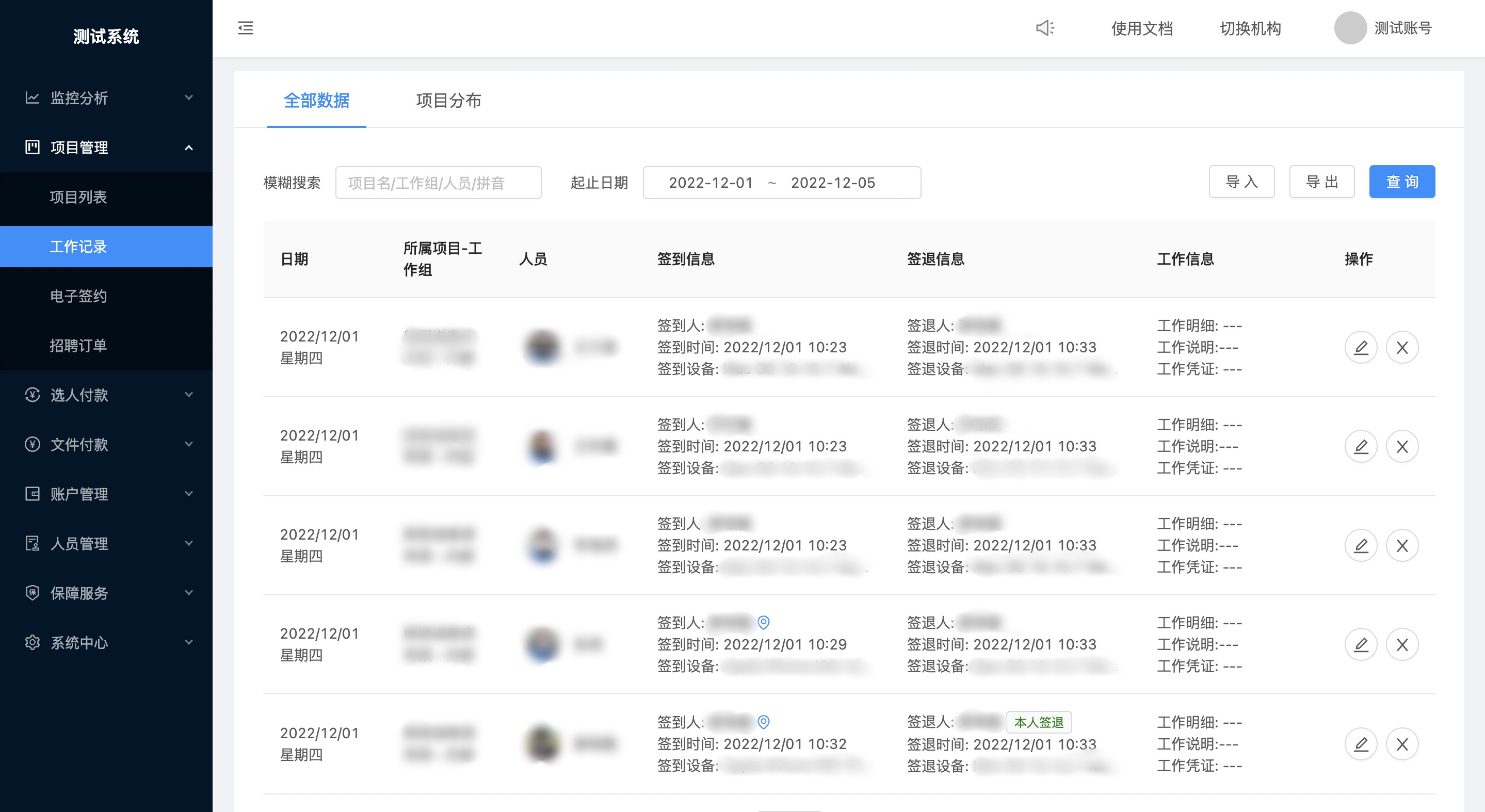Expand the 保障服务 menu chevron
Image resolution: width=1485 pixels, height=812 pixels.
pyautogui.click(x=188, y=593)
